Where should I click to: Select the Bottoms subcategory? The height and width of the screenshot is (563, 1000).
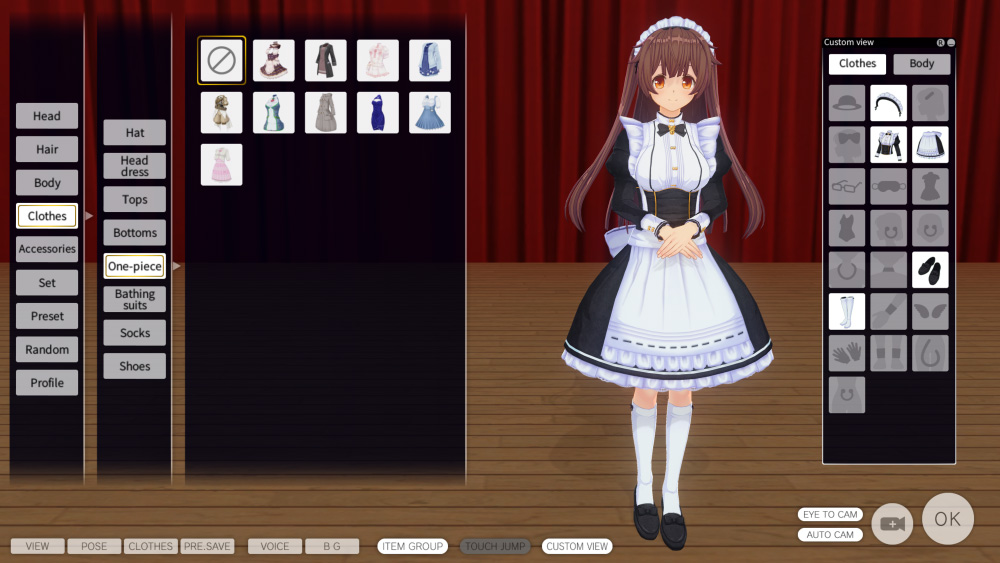(135, 233)
